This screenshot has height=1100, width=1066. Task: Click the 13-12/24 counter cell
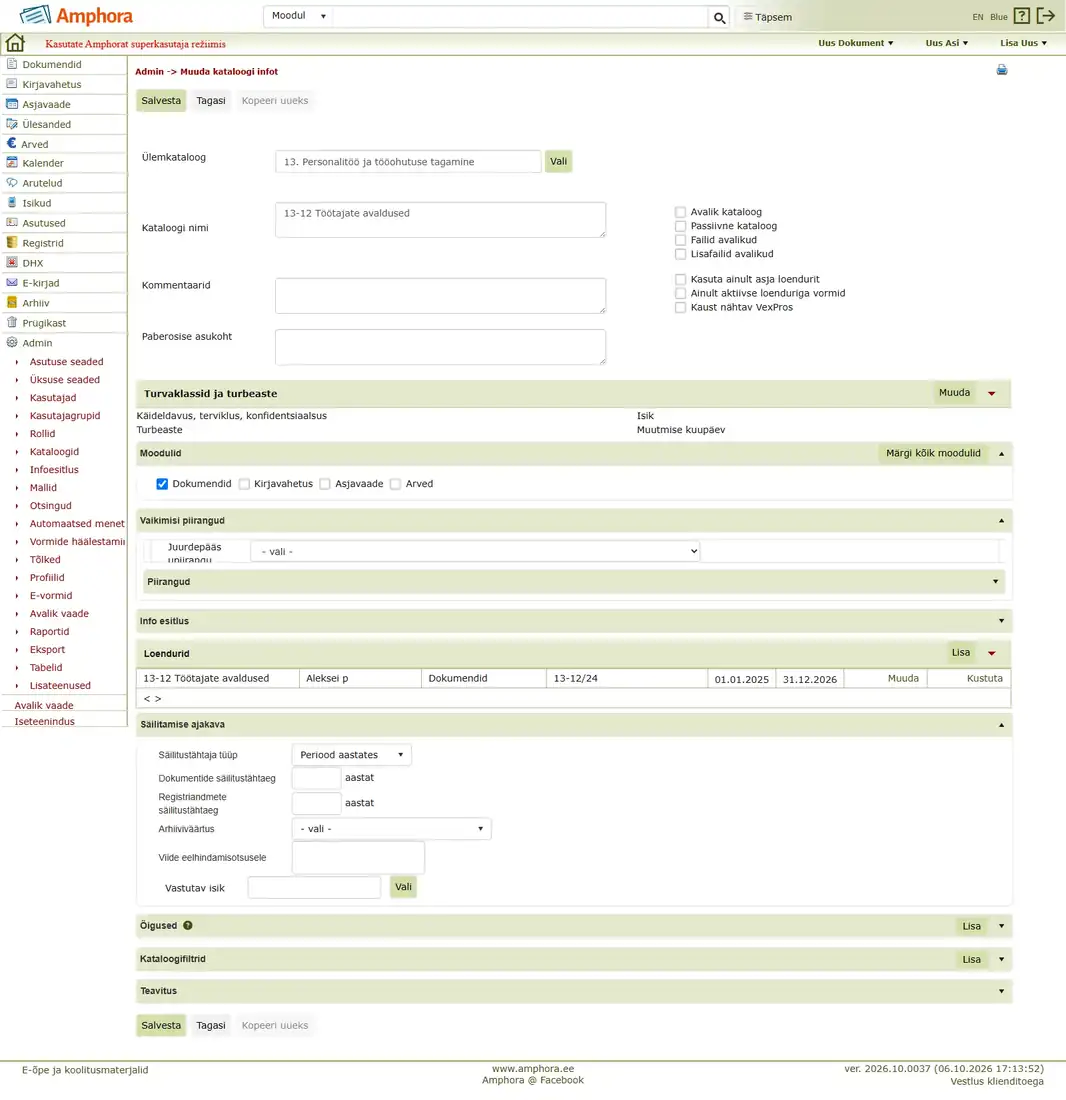626,678
